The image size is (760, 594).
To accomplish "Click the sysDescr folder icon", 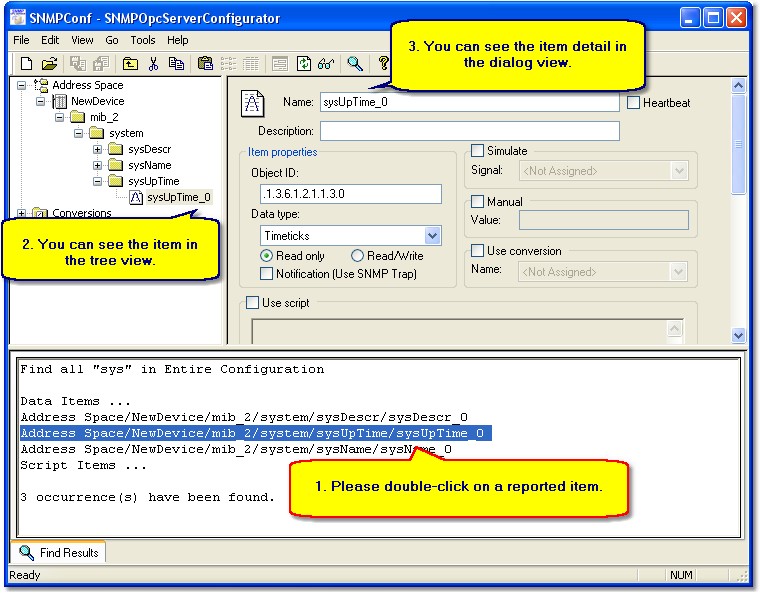I will point(115,149).
